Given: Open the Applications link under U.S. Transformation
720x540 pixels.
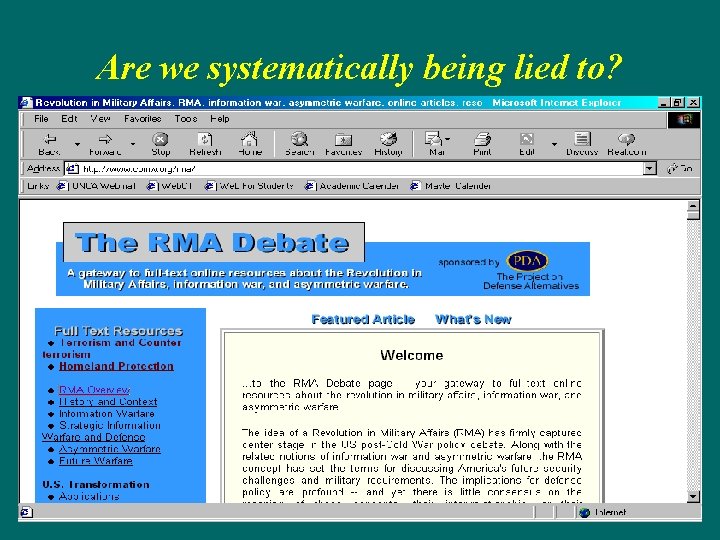Looking at the screenshot, I should (89, 496).
